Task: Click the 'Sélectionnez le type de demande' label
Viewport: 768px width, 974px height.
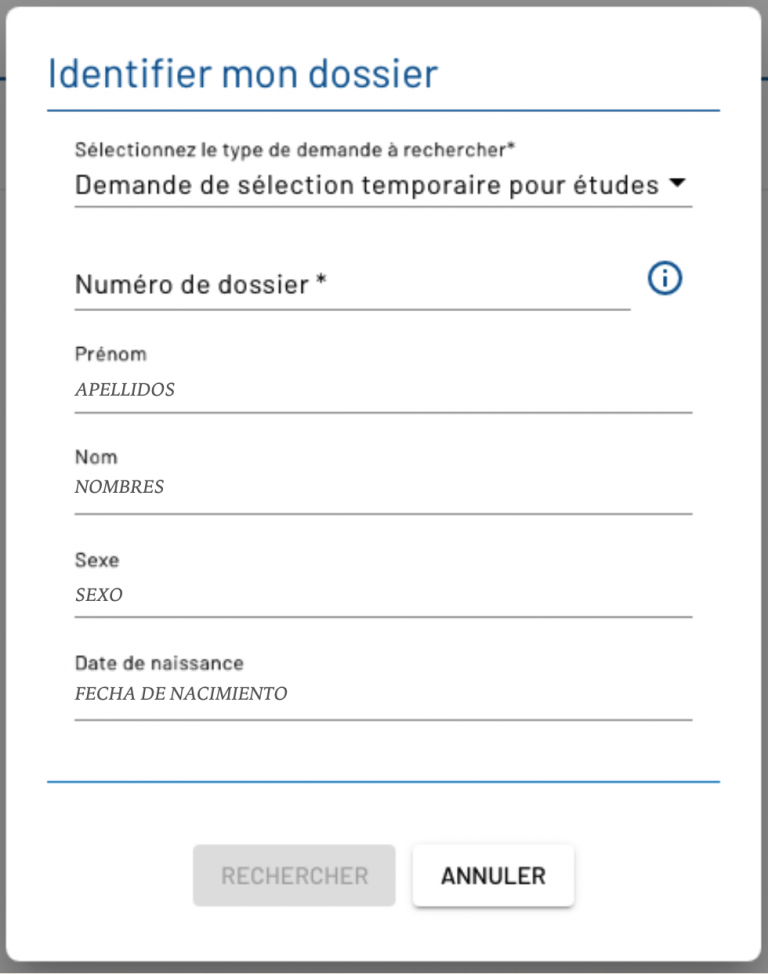Action: point(295,150)
